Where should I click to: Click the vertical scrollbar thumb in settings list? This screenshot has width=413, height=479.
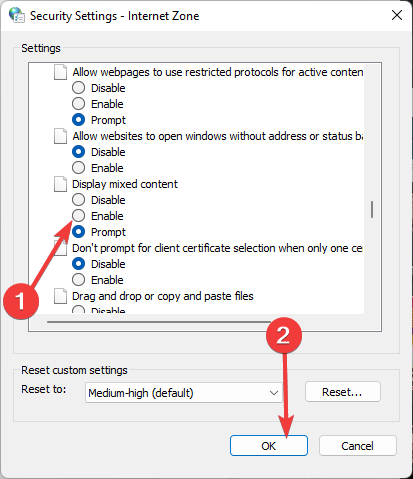pyautogui.click(x=372, y=210)
